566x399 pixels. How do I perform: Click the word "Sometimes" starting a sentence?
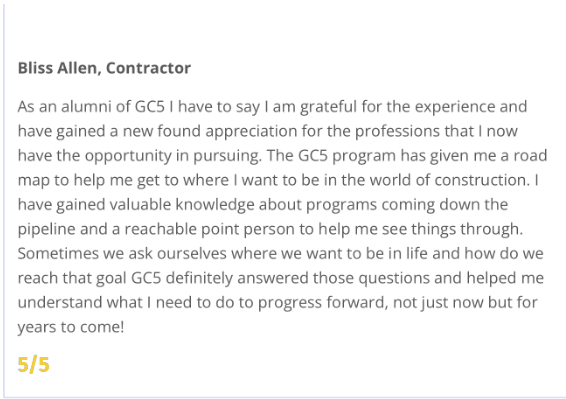tap(58, 253)
